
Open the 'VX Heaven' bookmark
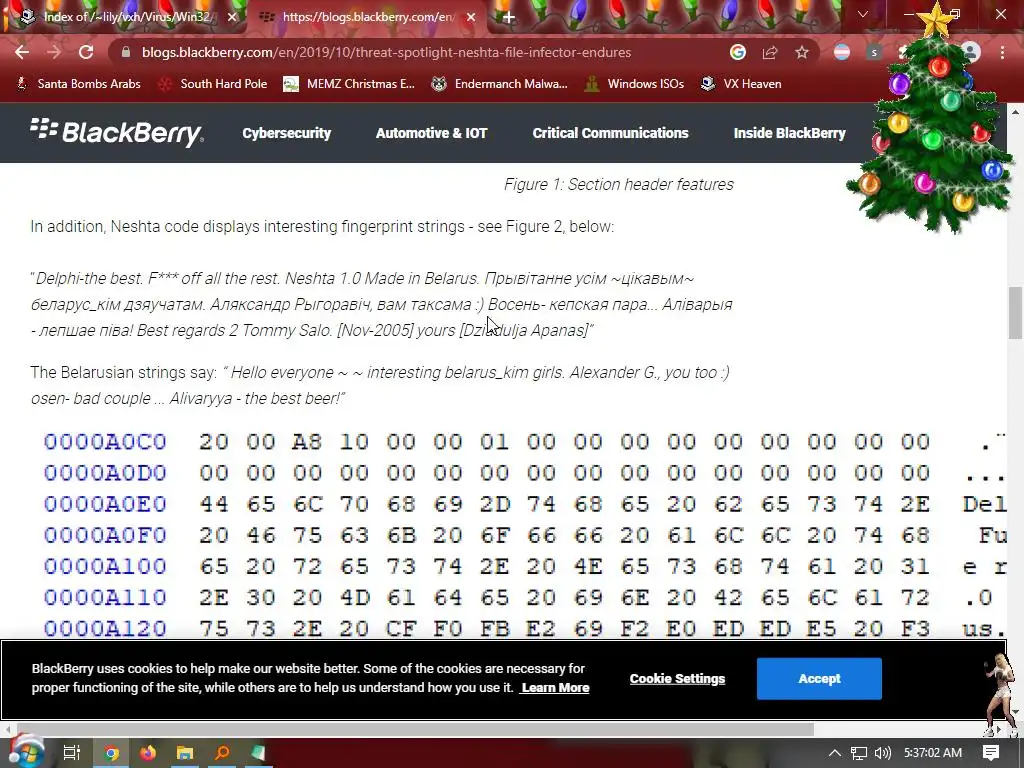click(741, 84)
